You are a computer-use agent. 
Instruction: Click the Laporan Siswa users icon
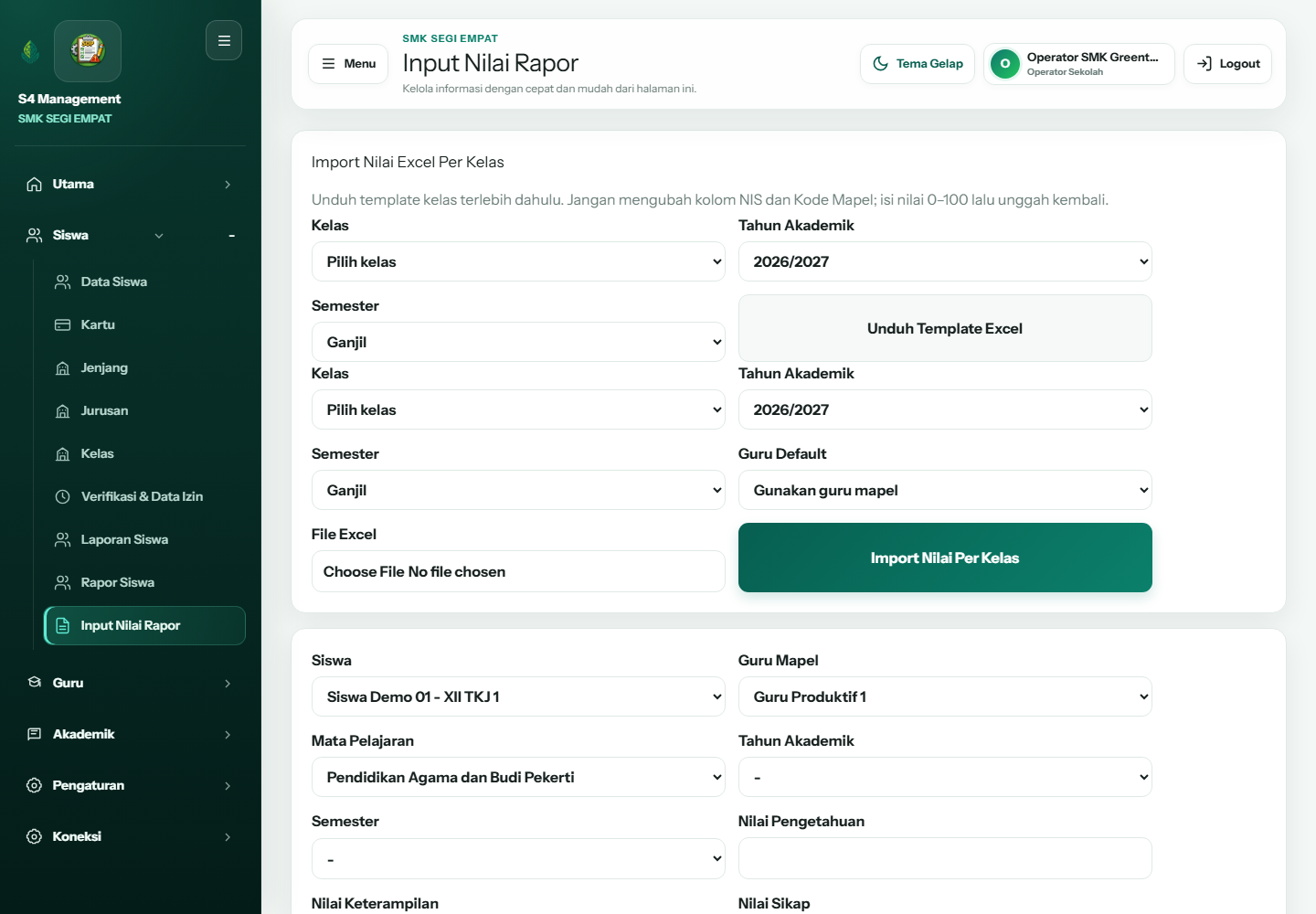[x=62, y=539]
